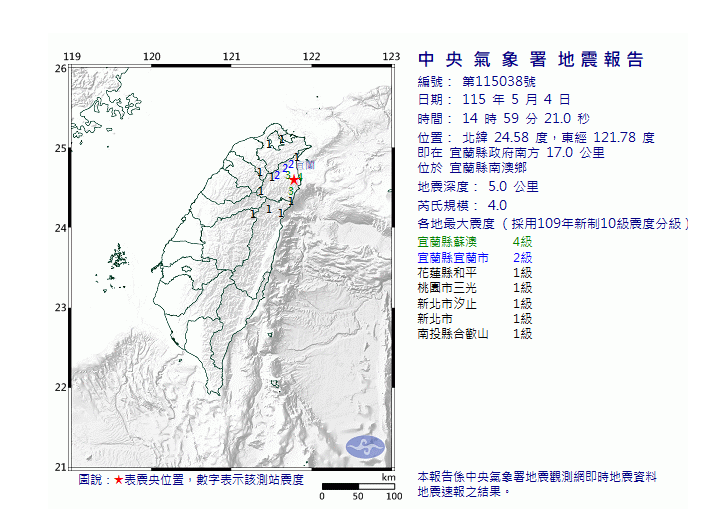Click longitude label 119 on map top axis
The image size is (728, 509).
[x=72, y=57]
